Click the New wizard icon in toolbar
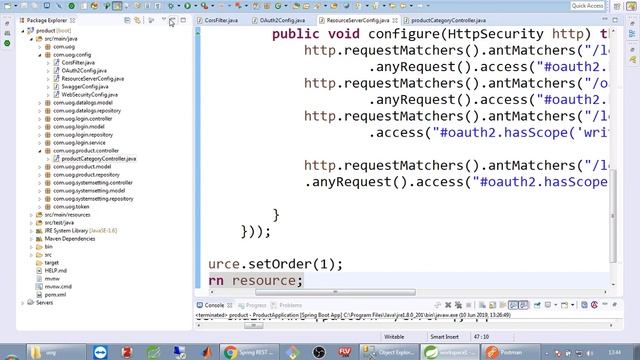640x360 pixels. pyautogui.click(x=8, y=6)
